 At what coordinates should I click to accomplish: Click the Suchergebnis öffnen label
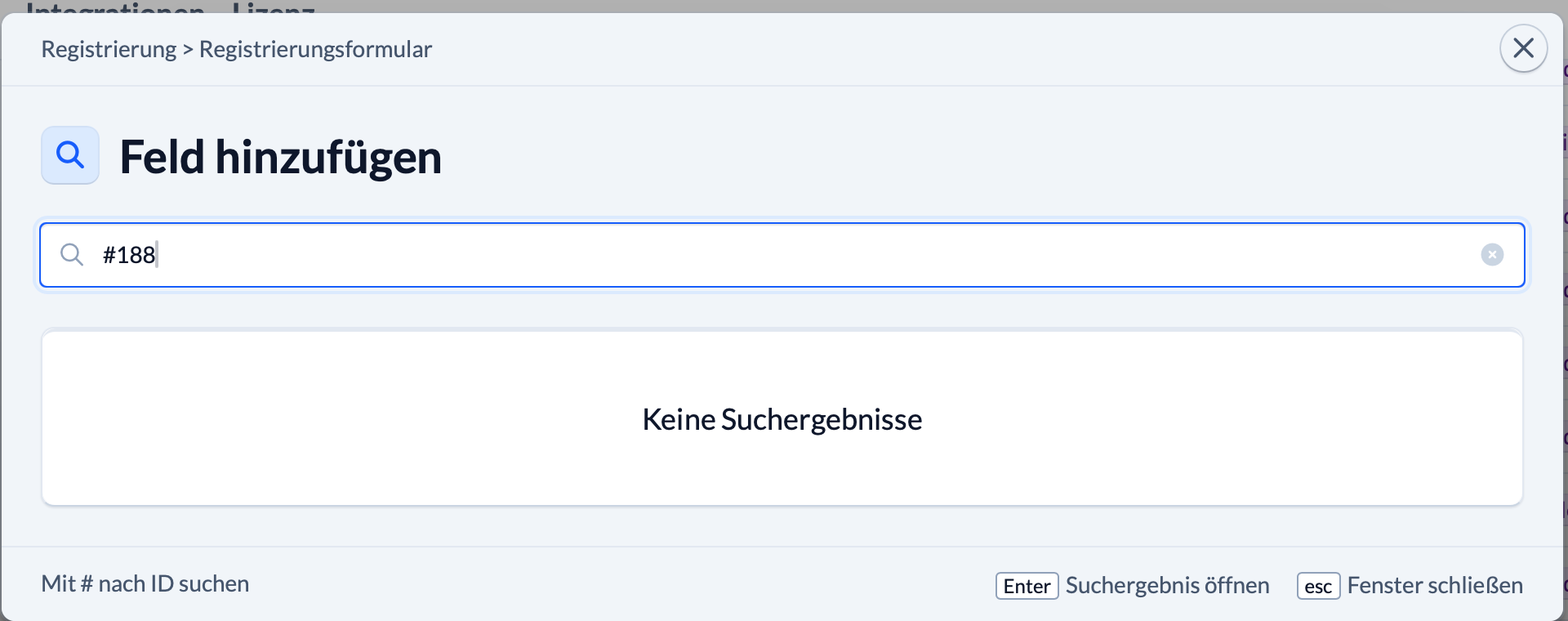click(1167, 585)
